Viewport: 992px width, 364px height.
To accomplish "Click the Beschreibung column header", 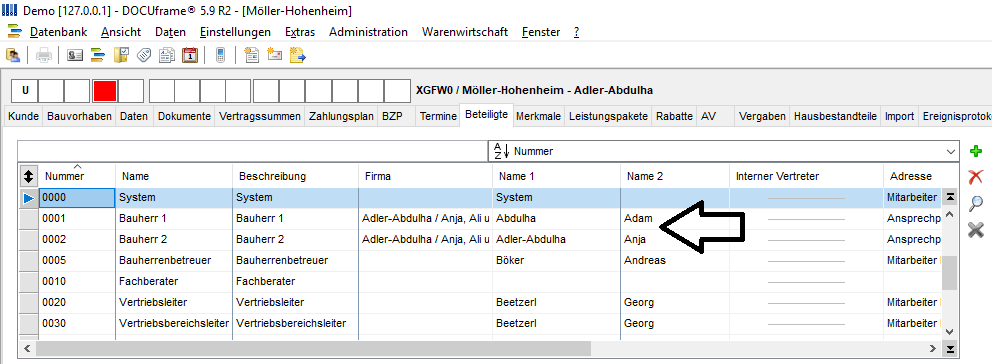I will (295, 176).
